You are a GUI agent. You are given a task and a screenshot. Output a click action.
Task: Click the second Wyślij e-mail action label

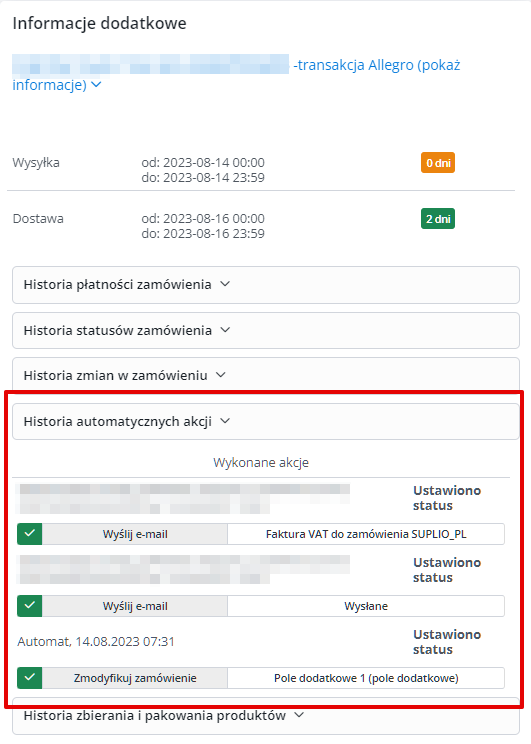135,606
